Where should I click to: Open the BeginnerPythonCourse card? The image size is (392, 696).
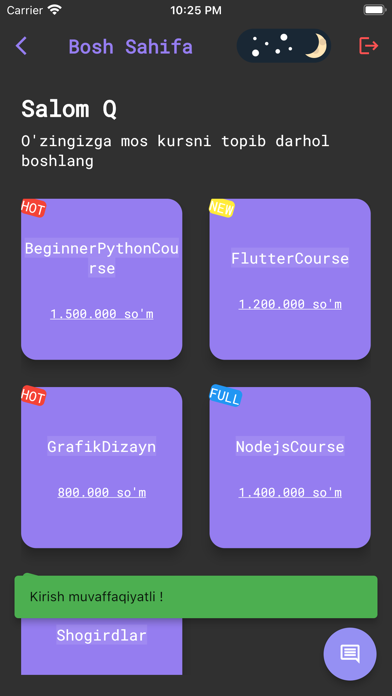click(102, 279)
